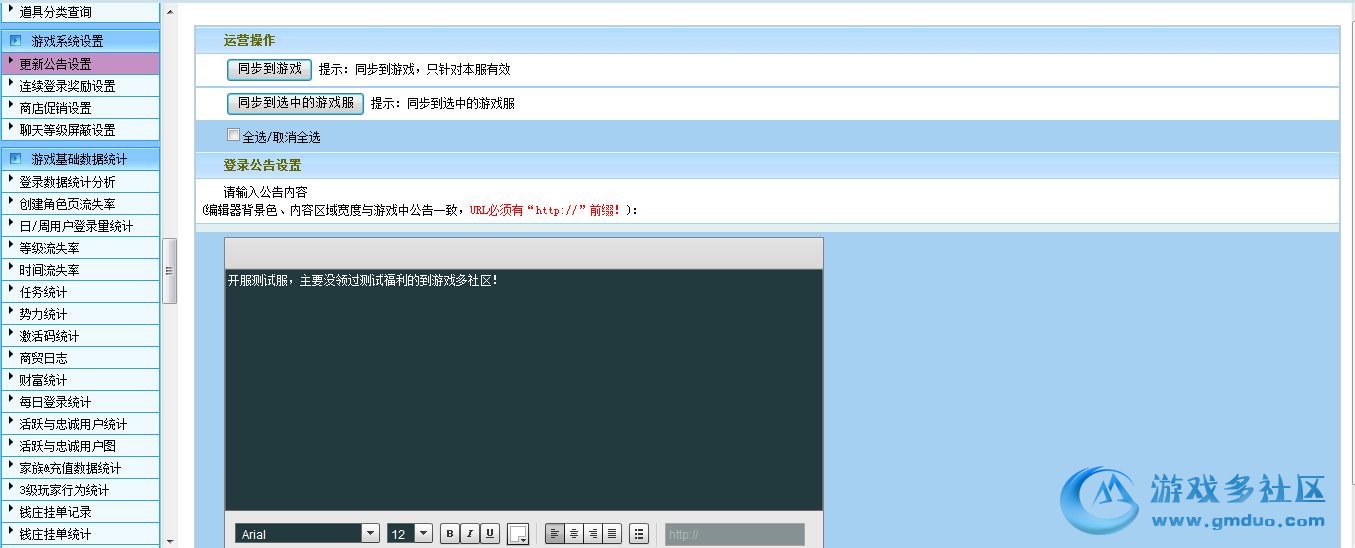Open 钱庄挂单统计 in sidebar
The height and width of the screenshot is (548, 1355).
80,533
